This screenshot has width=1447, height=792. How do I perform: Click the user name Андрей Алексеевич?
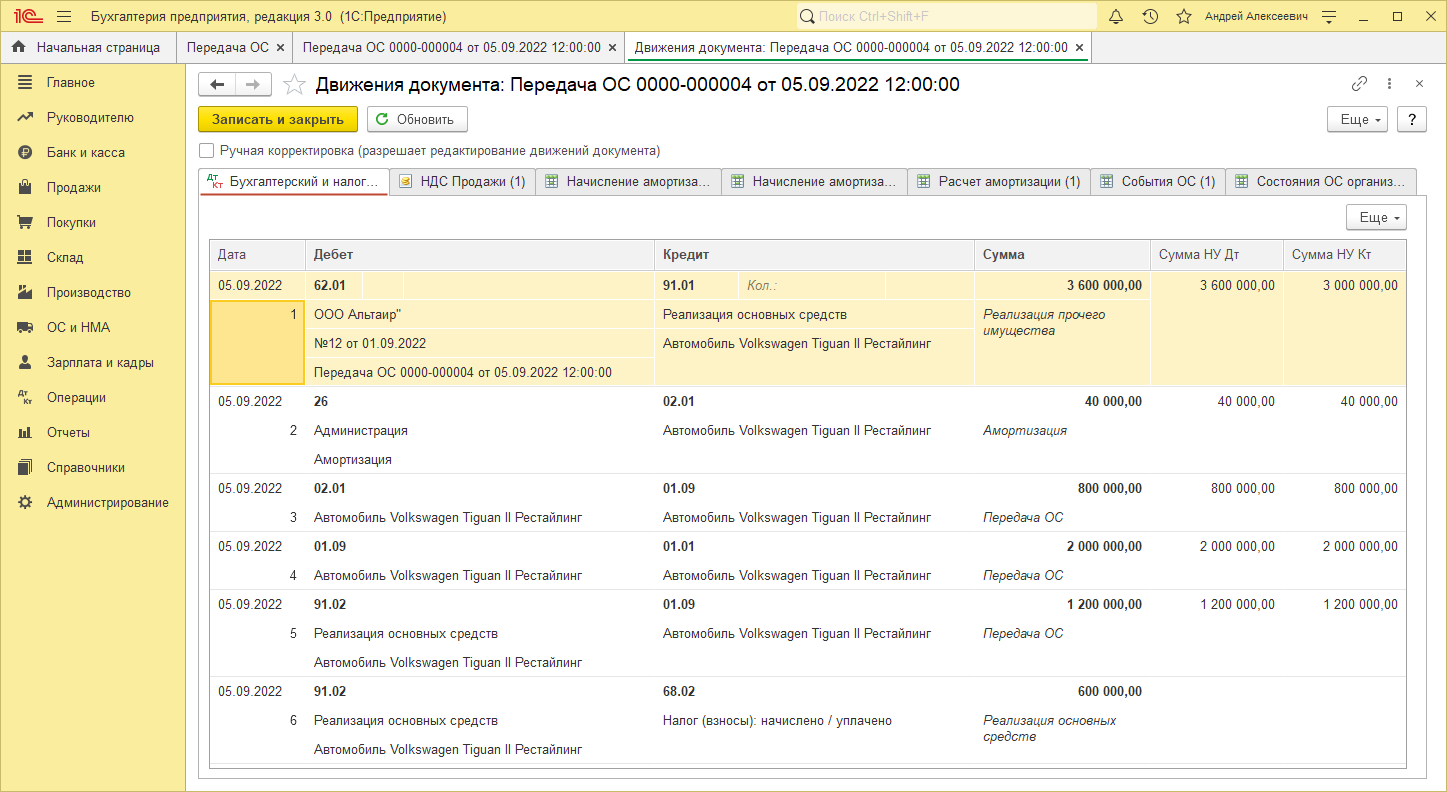pos(1256,17)
